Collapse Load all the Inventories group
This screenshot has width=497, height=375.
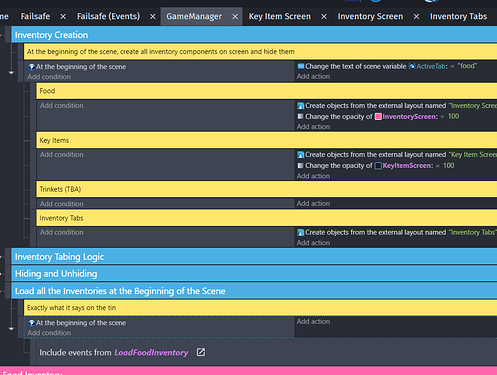tap(2, 291)
